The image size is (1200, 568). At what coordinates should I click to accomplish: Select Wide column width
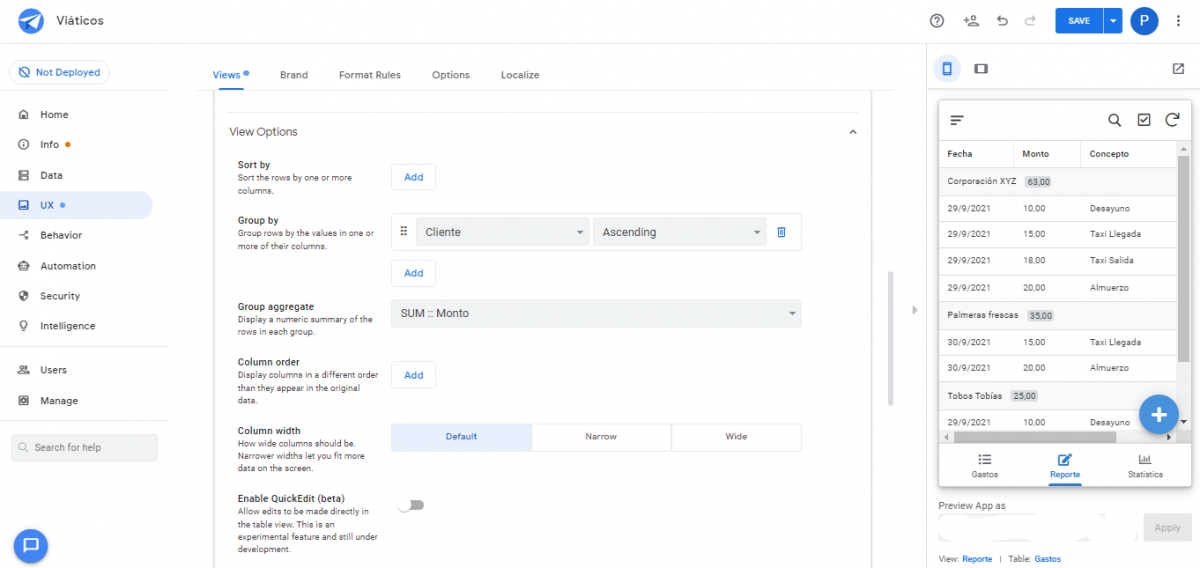click(x=736, y=437)
